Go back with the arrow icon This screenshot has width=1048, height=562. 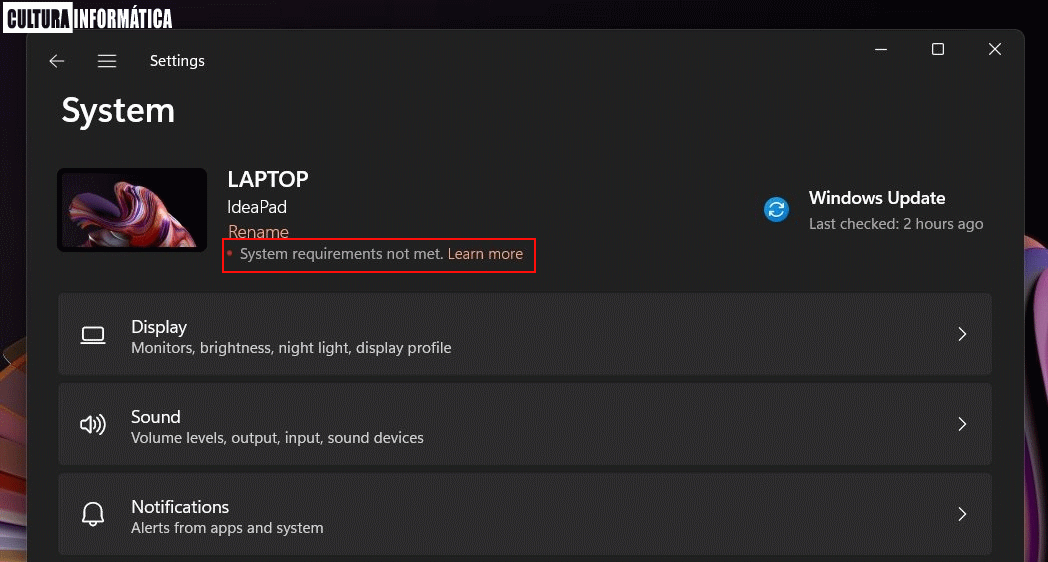(x=57, y=61)
